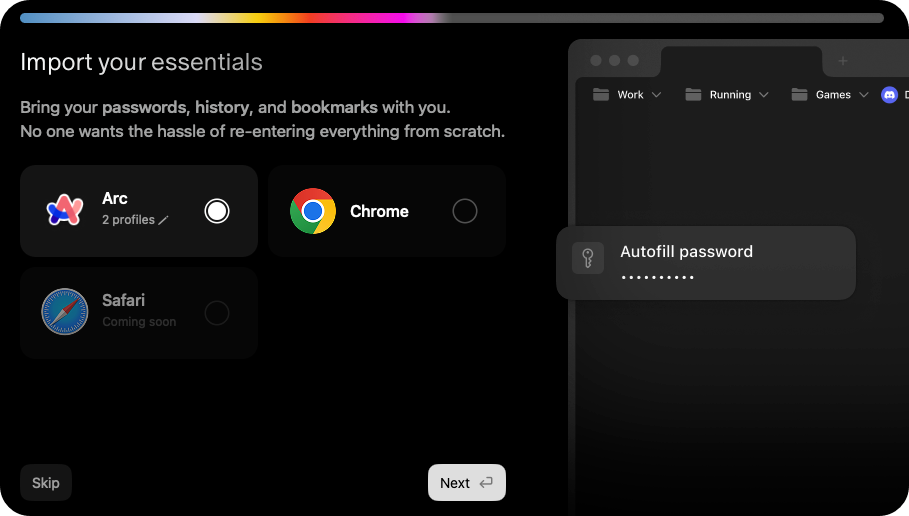Open the Running bookmarks folder icon
Viewport: 909px width, 516px height.
tap(693, 95)
